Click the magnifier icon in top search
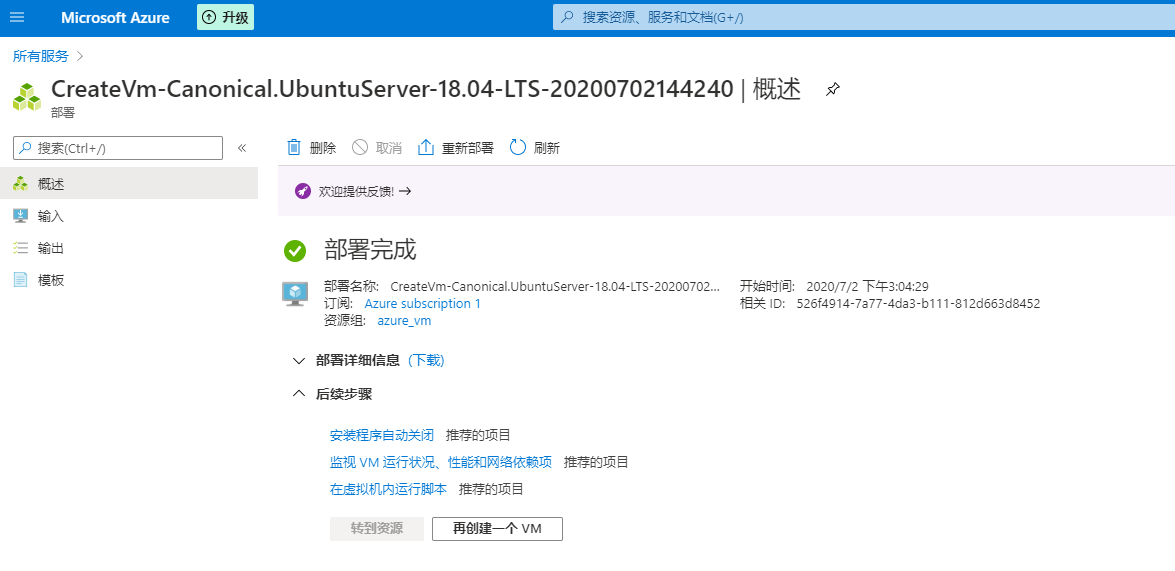 pyautogui.click(x=567, y=17)
